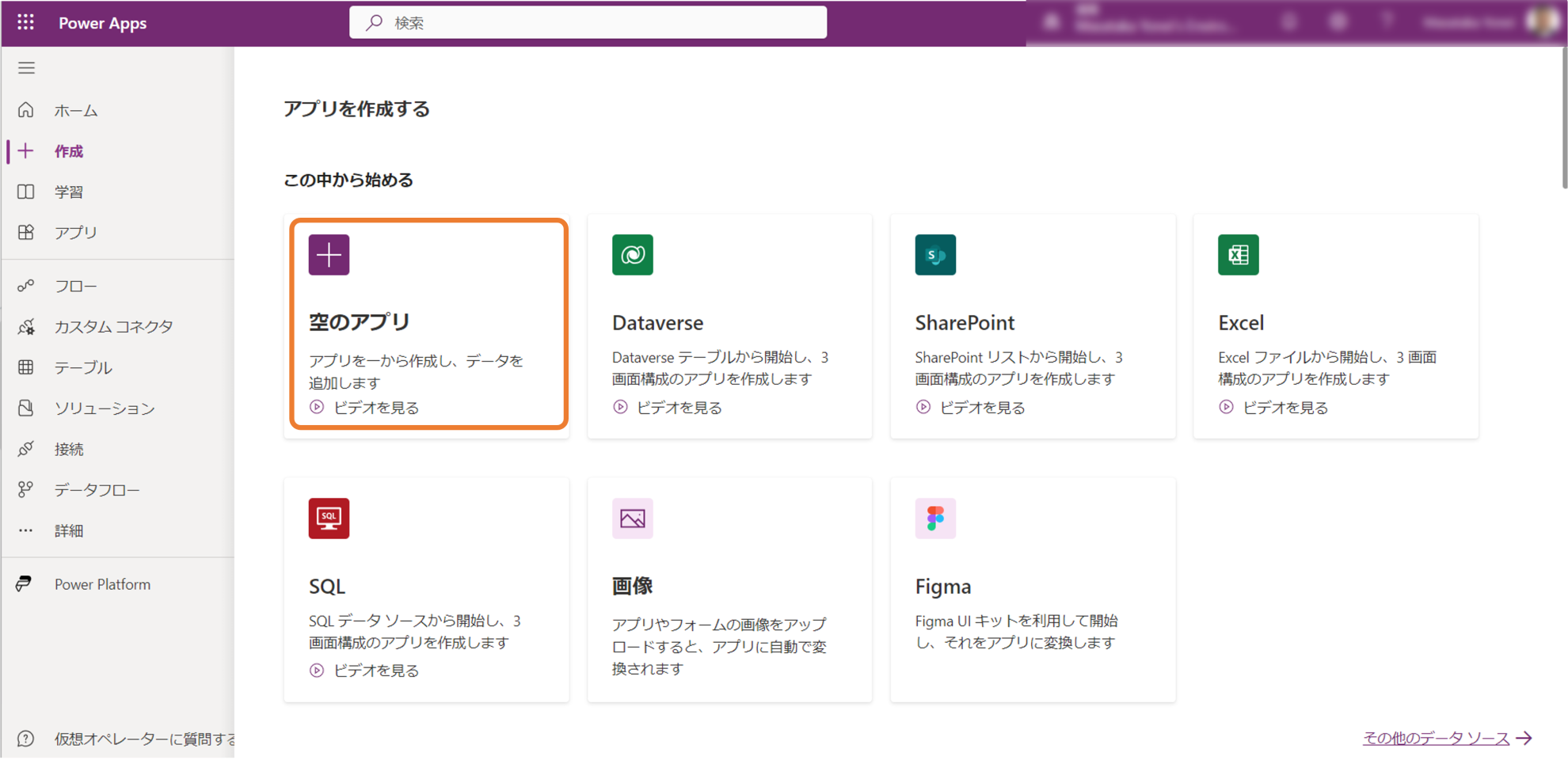Open 学習 in the navigation
The image size is (1568, 760).
point(69,192)
